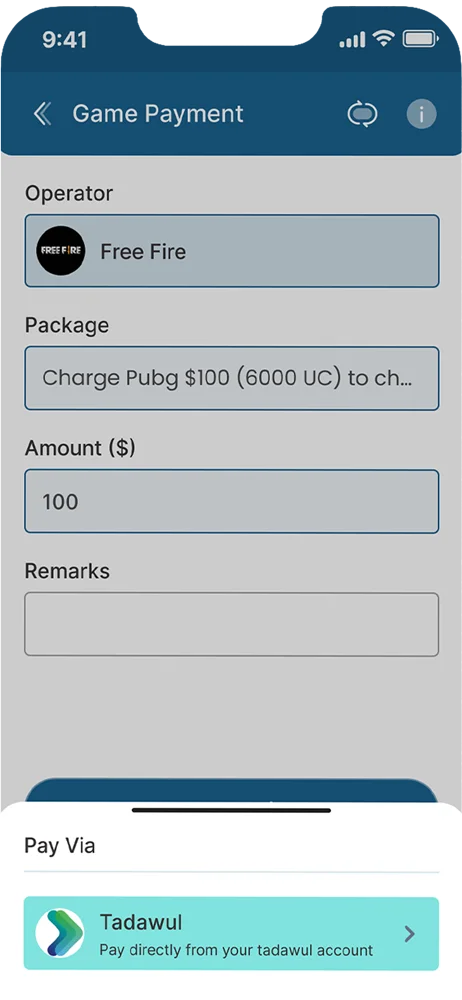The image size is (462, 1000).
Task: Focus the Amount ($) field showing 100
Action: coord(232,501)
